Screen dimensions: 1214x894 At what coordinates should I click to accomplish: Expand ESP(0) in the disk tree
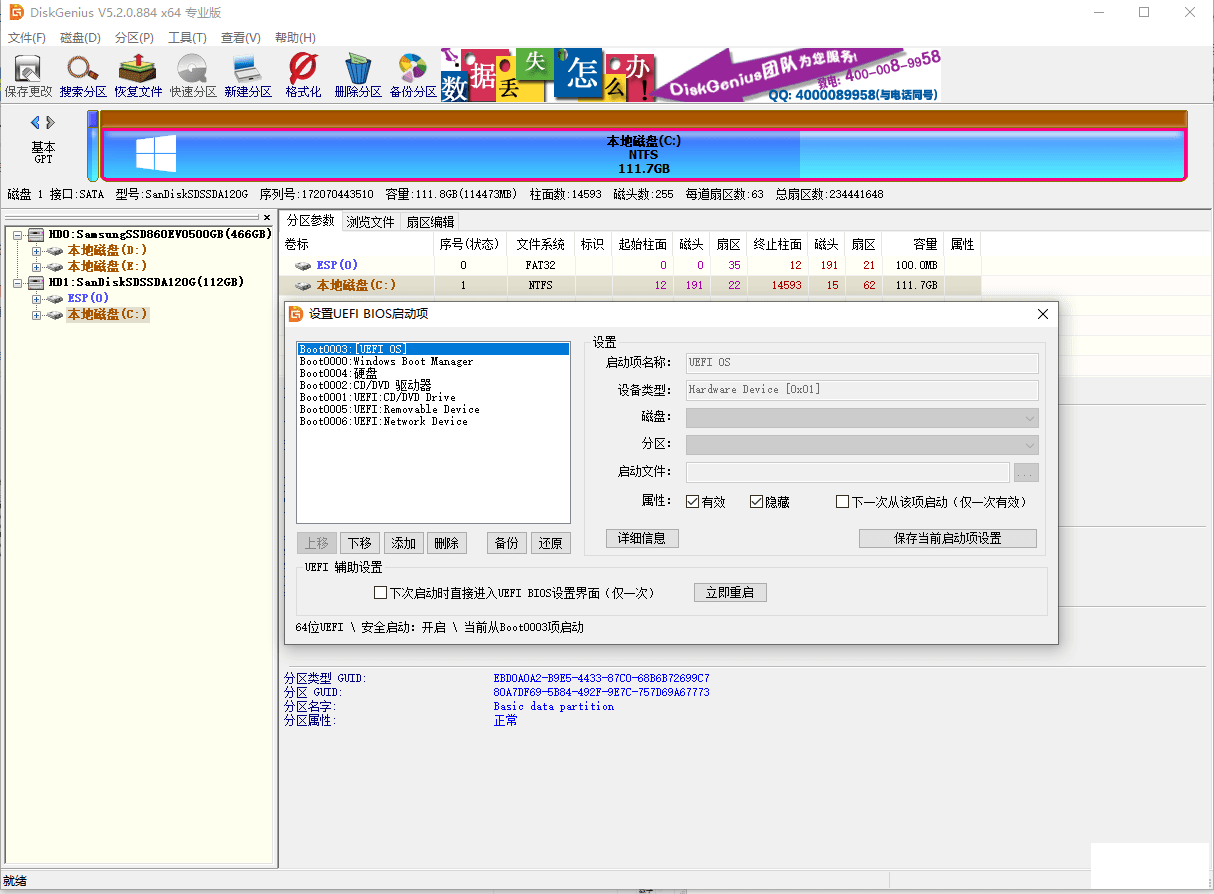point(37,299)
